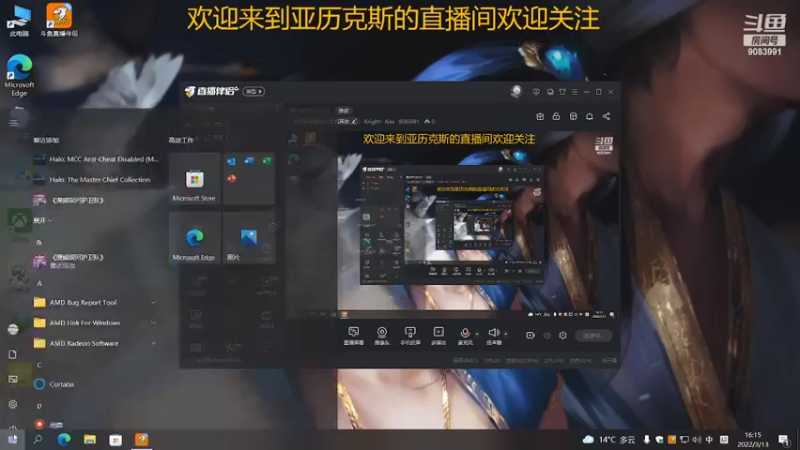Share the live room via share icon
The image size is (800, 450).
[606, 116]
